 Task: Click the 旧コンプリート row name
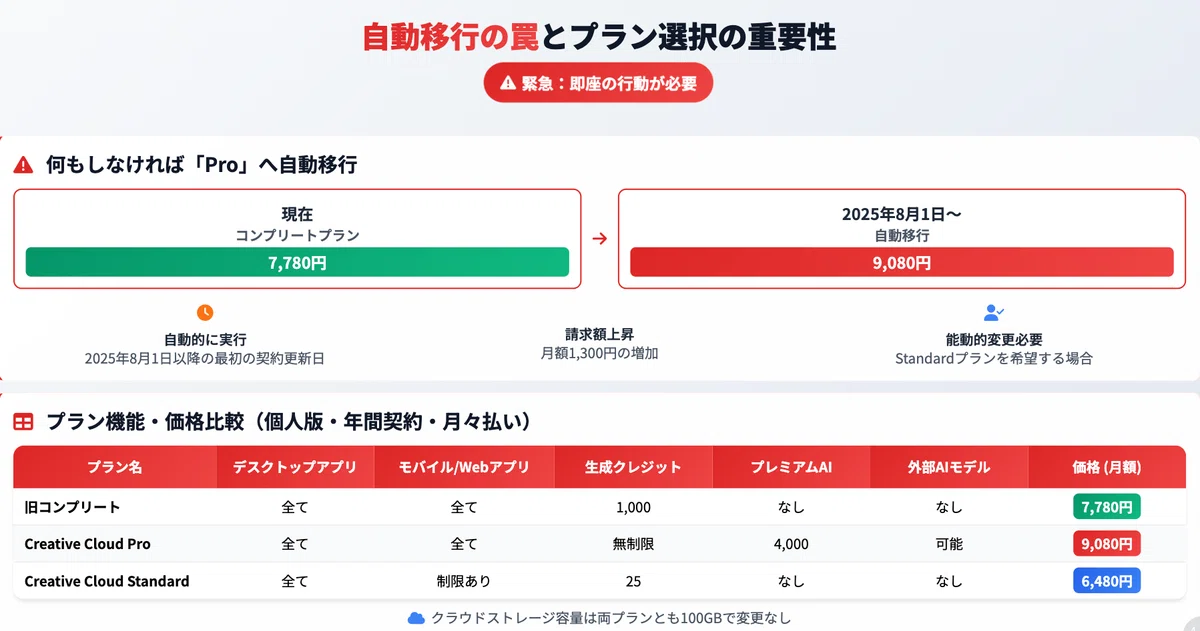pos(72,507)
